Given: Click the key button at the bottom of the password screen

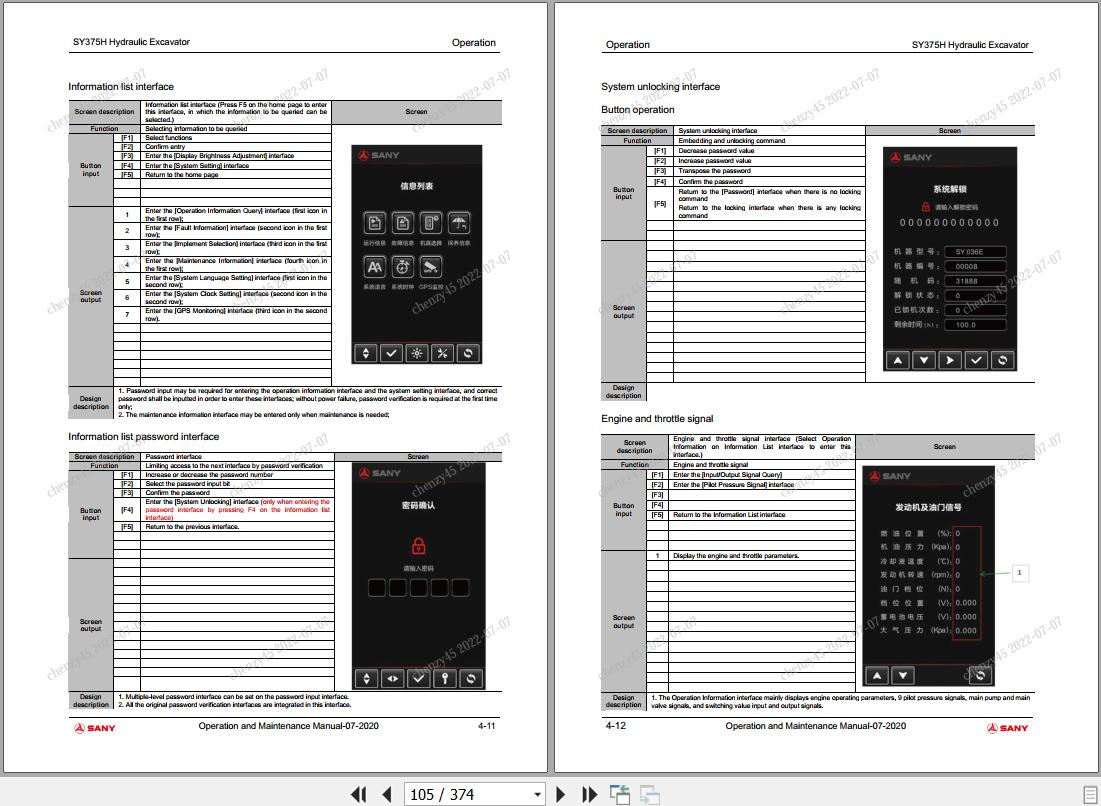Looking at the screenshot, I should 444,678.
